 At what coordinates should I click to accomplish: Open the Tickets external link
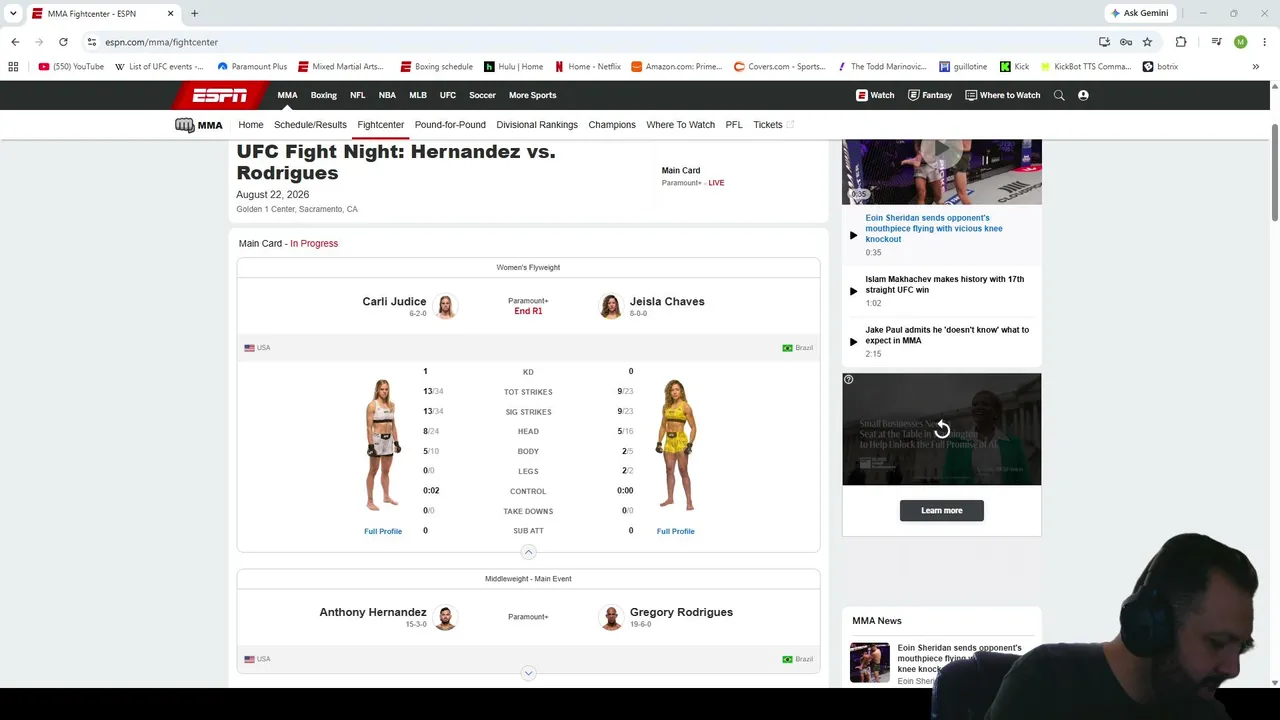[774, 125]
